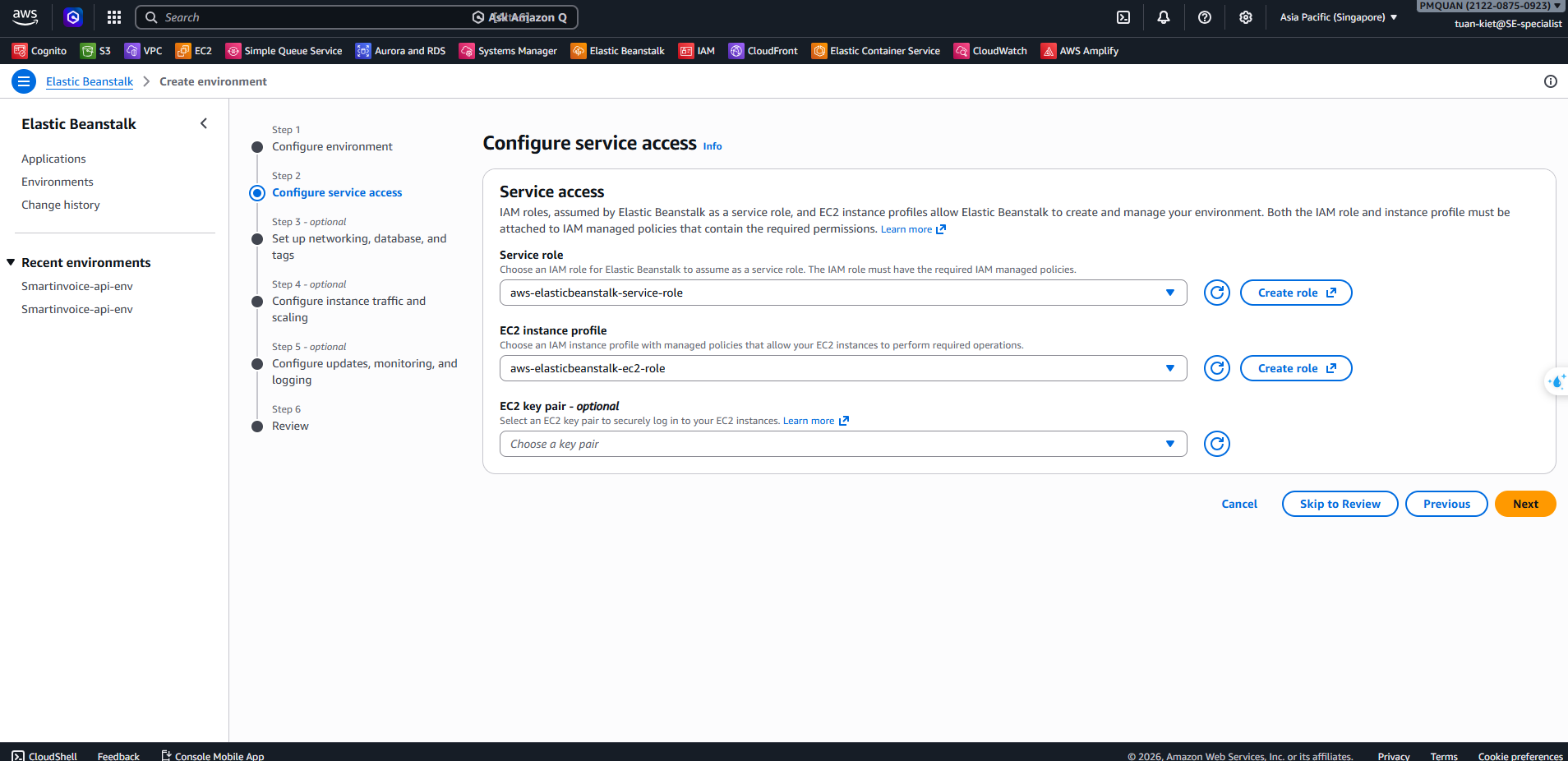Open the Choose a key pair dropdown
The width and height of the screenshot is (1568, 761).
842,444
